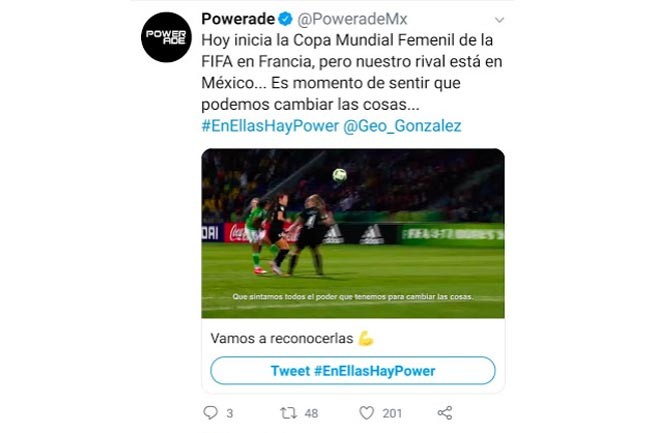Like the tweet with heart icon

pyautogui.click(x=366, y=413)
